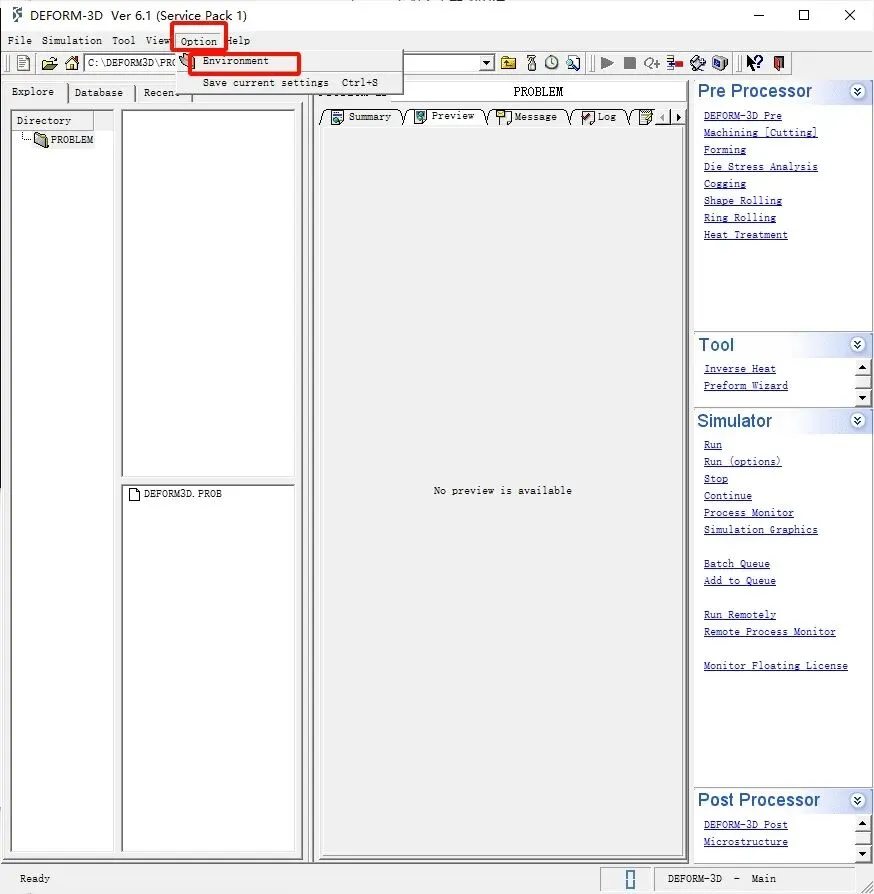The image size is (874, 894).
Task: Open the Preview tab
Action: (x=445, y=116)
